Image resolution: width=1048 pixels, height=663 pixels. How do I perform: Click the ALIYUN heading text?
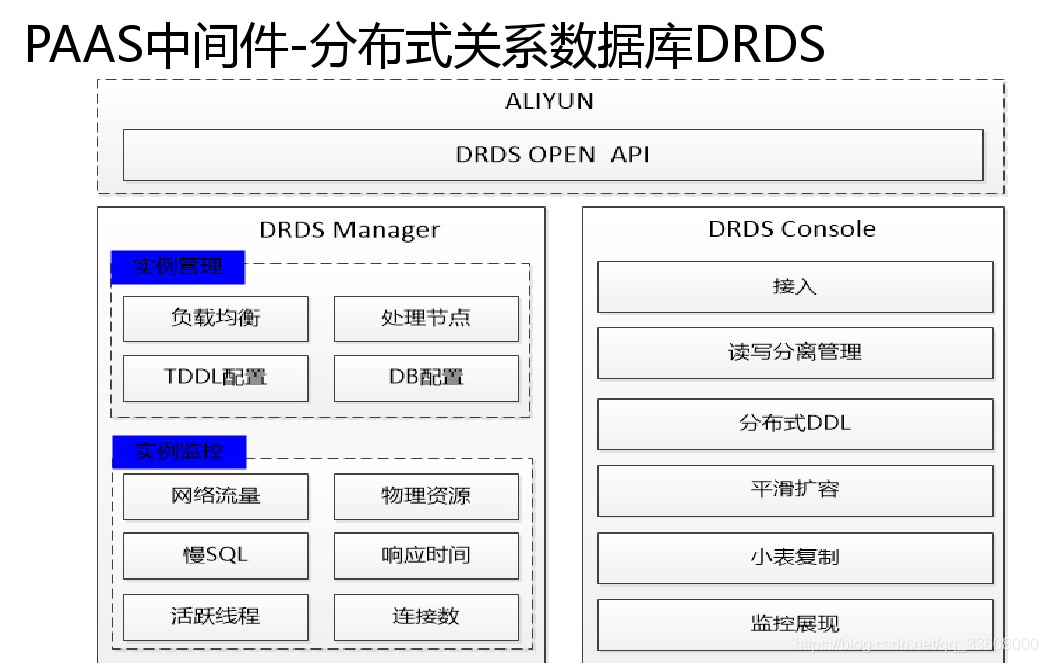(x=549, y=102)
